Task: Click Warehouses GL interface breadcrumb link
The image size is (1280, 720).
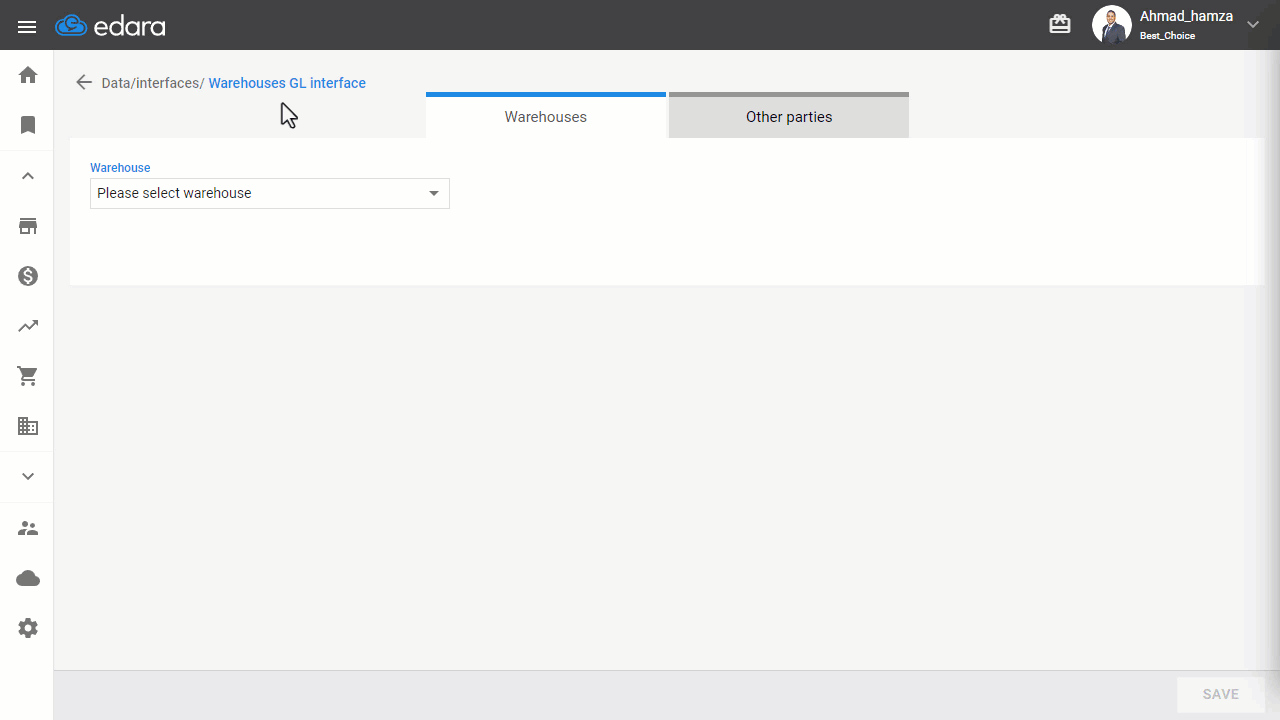Action: (287, 83)
